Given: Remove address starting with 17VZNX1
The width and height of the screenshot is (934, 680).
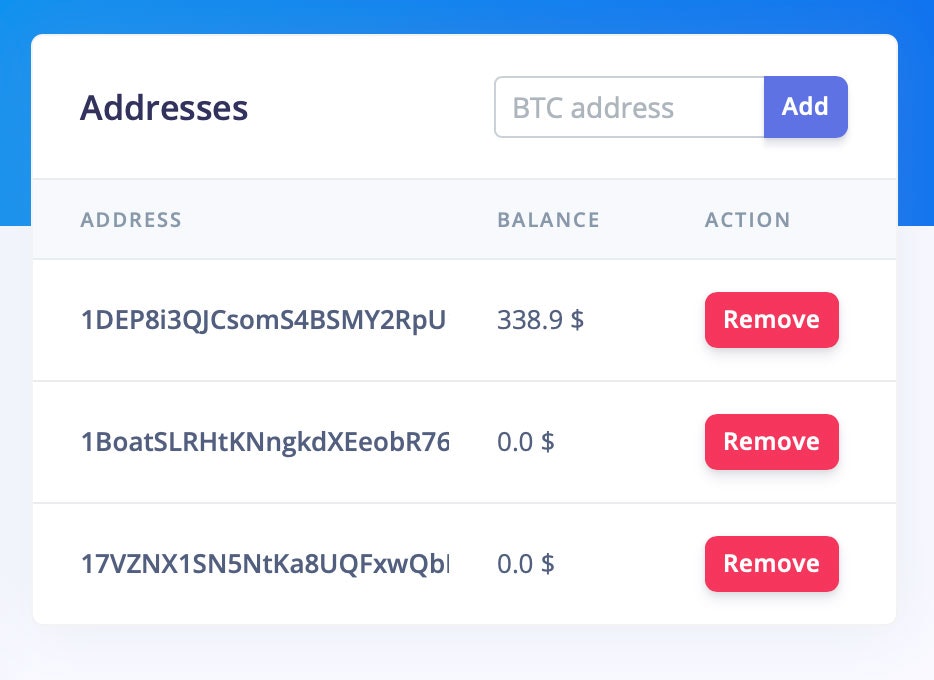Looking at the screenshot, I should pyautogui.click(x=771, y=563).
